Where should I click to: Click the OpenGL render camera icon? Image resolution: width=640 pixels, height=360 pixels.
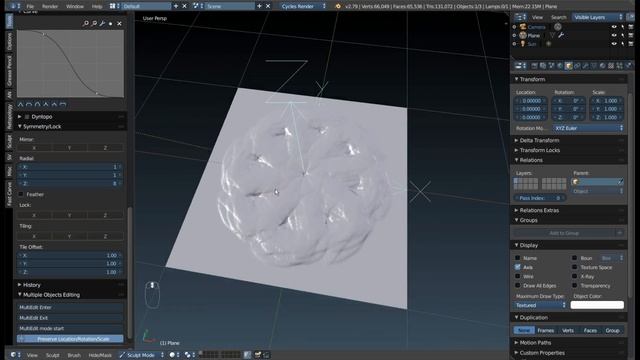pyautogui.click(x=258, y=355)
